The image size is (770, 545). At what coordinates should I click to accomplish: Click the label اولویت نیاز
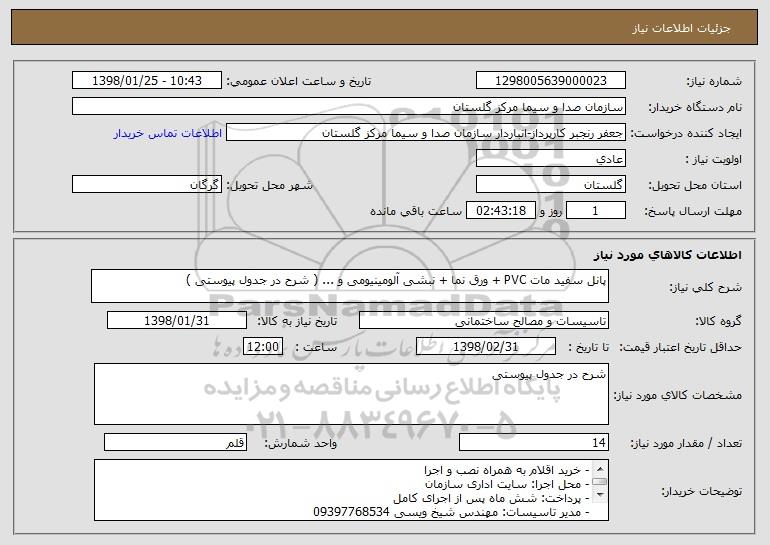tap(714, 159)
